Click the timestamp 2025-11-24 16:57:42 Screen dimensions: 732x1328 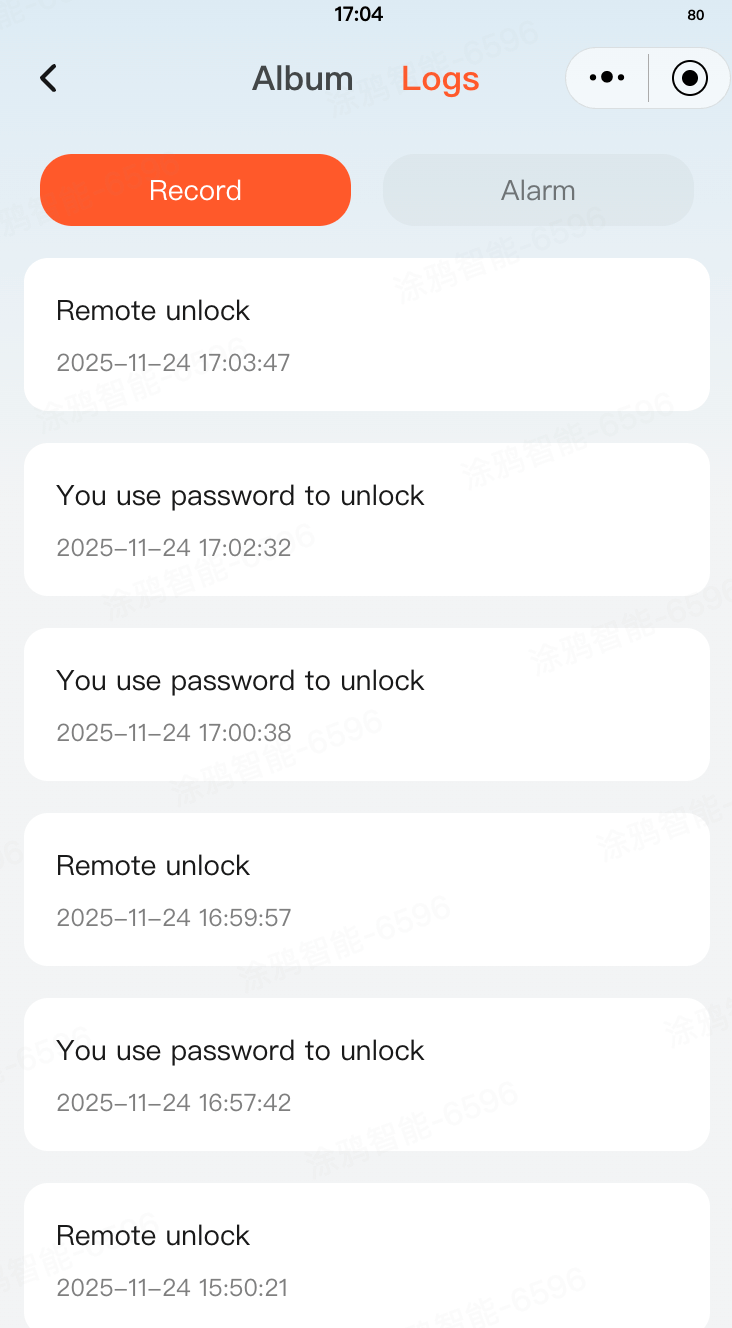tap(173, 1102)
